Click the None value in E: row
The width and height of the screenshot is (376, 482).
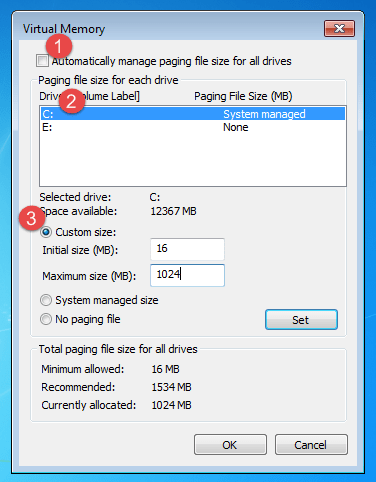[236, 127]
